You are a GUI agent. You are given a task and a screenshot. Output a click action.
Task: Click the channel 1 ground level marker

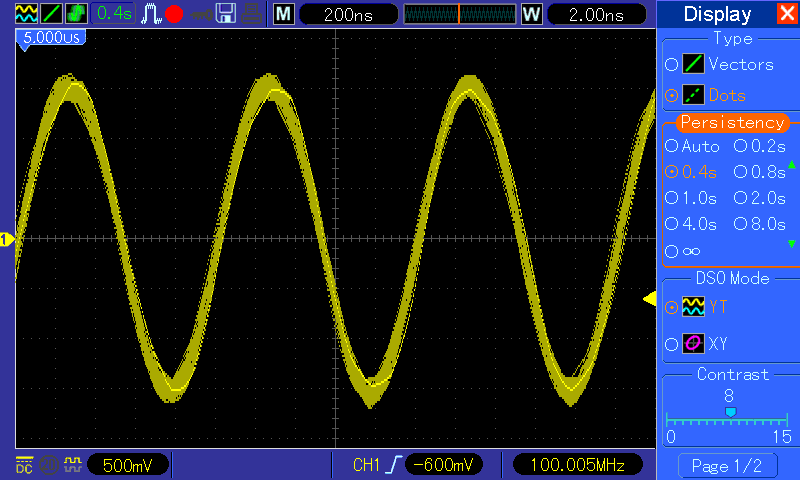coord(7,239)
